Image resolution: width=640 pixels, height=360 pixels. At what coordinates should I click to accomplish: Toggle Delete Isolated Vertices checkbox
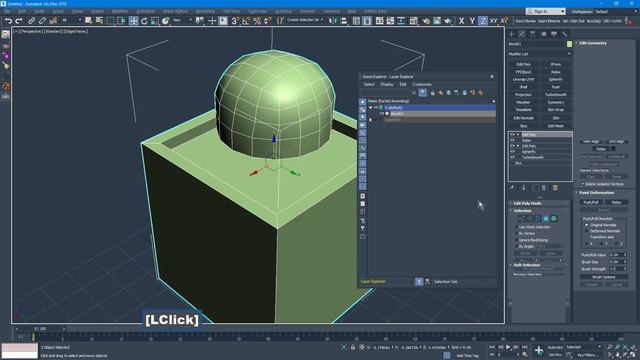tap(583, 184)
